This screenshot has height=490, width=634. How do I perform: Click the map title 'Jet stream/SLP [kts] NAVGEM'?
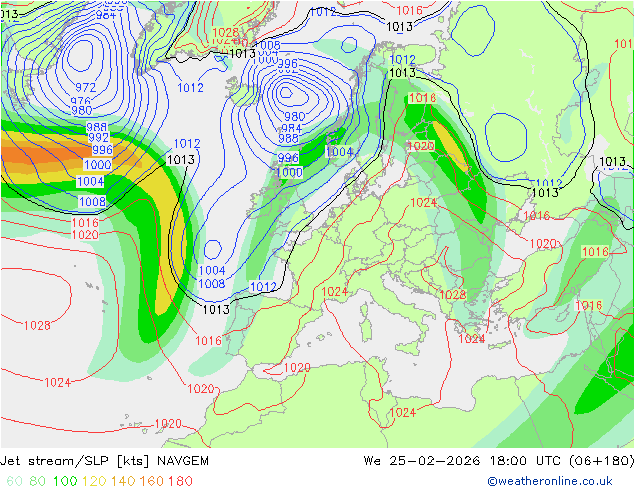[104, 461]
